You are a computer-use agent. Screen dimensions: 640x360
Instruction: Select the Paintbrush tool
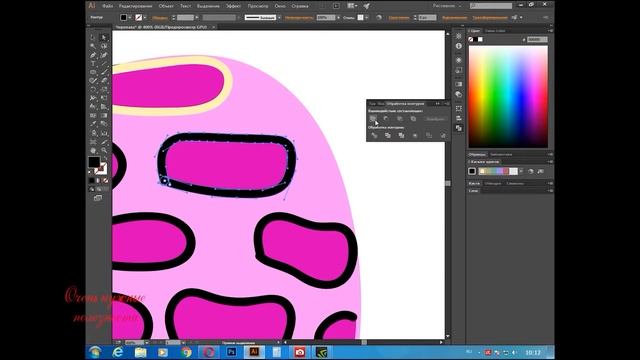click(x=104, y=71)
